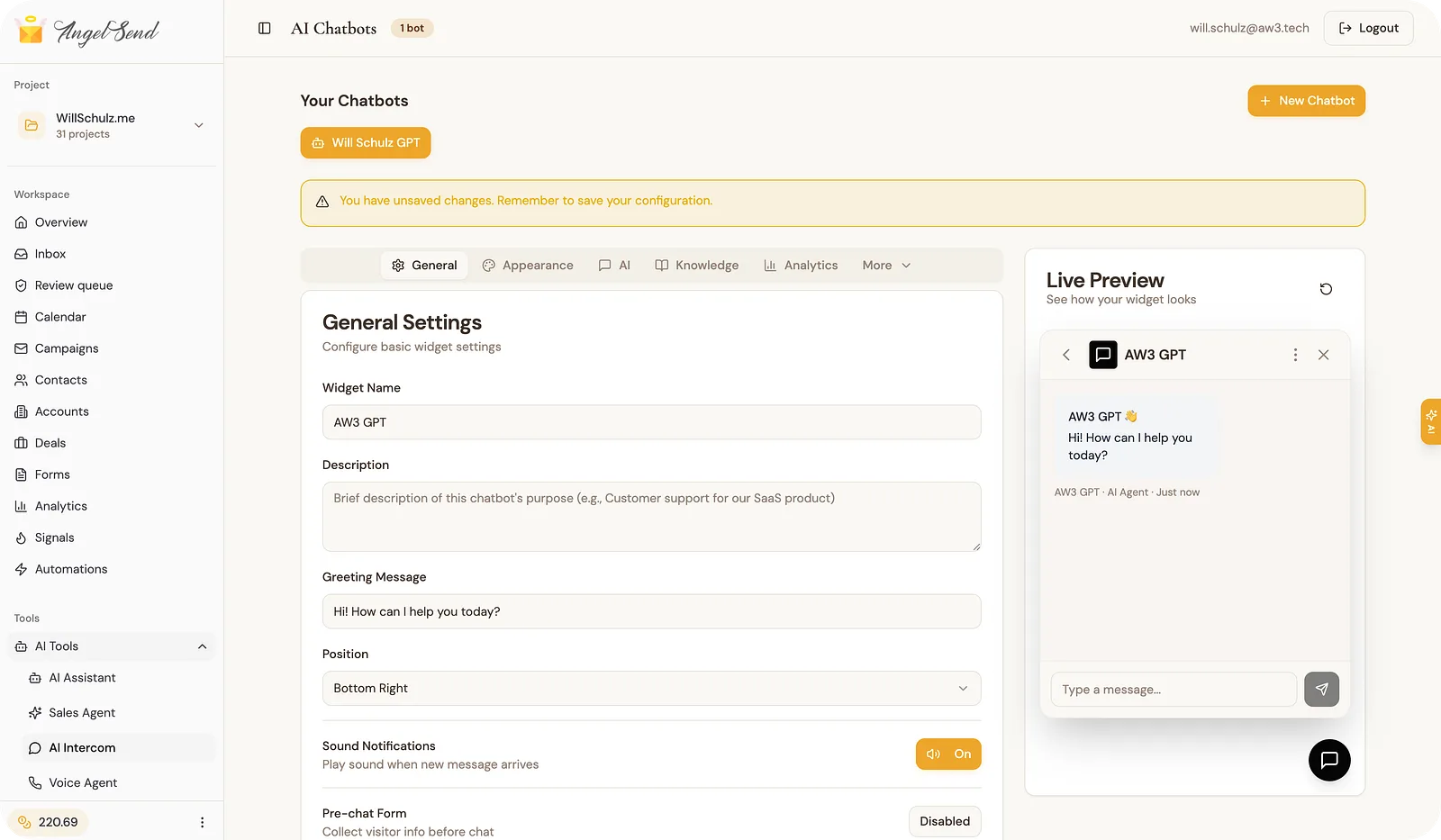Close the preview chat widget
This screenshot has width=1441, height=840.
pyautogui.click(x=1323, y=355)
